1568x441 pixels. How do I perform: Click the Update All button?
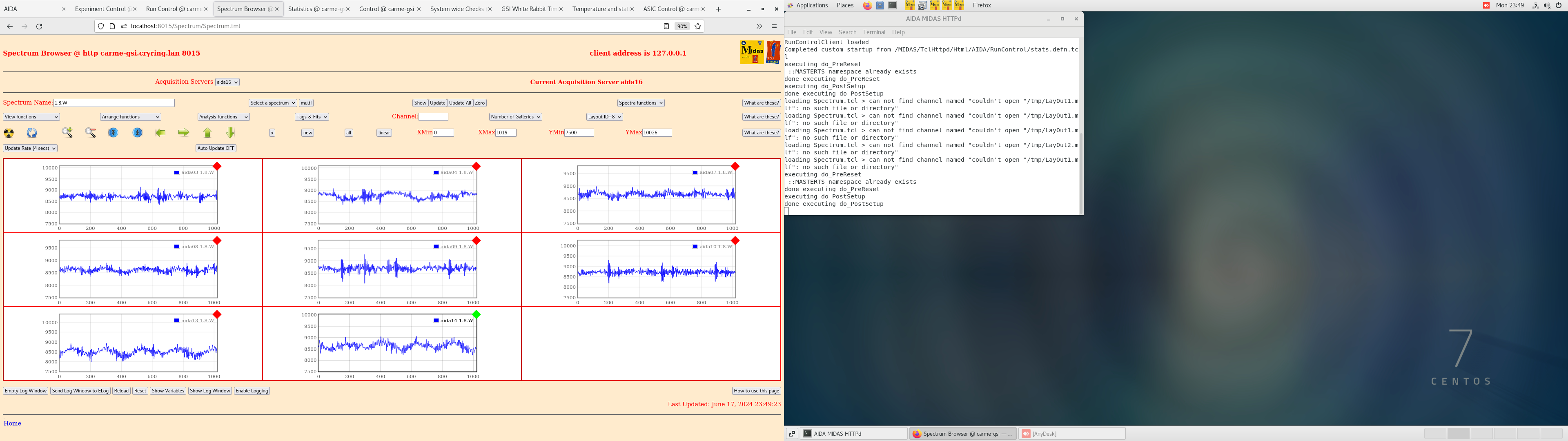[x=460, y=103]
